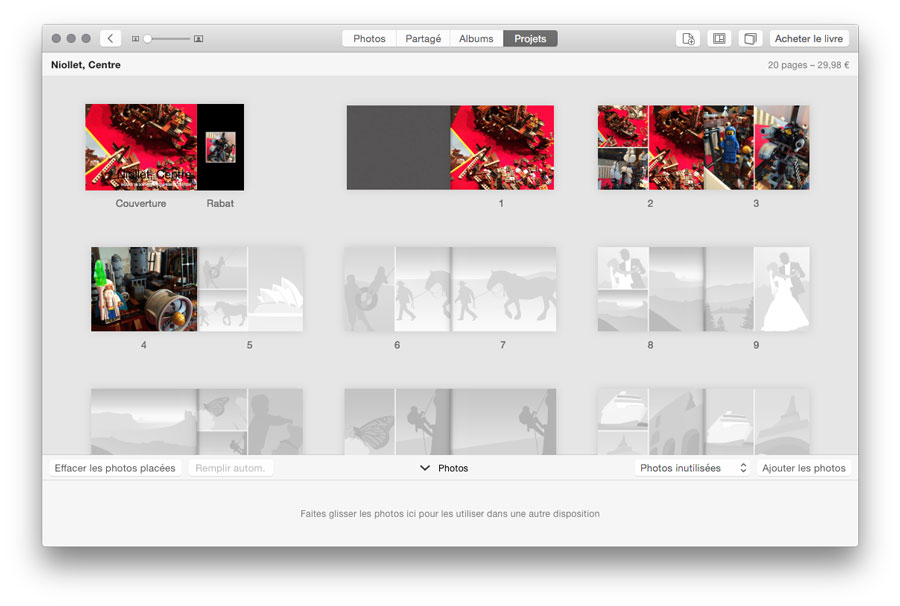Click the desert landscape placeholder spread
Screen dimensions: 900x606
(x=197, y=422)
